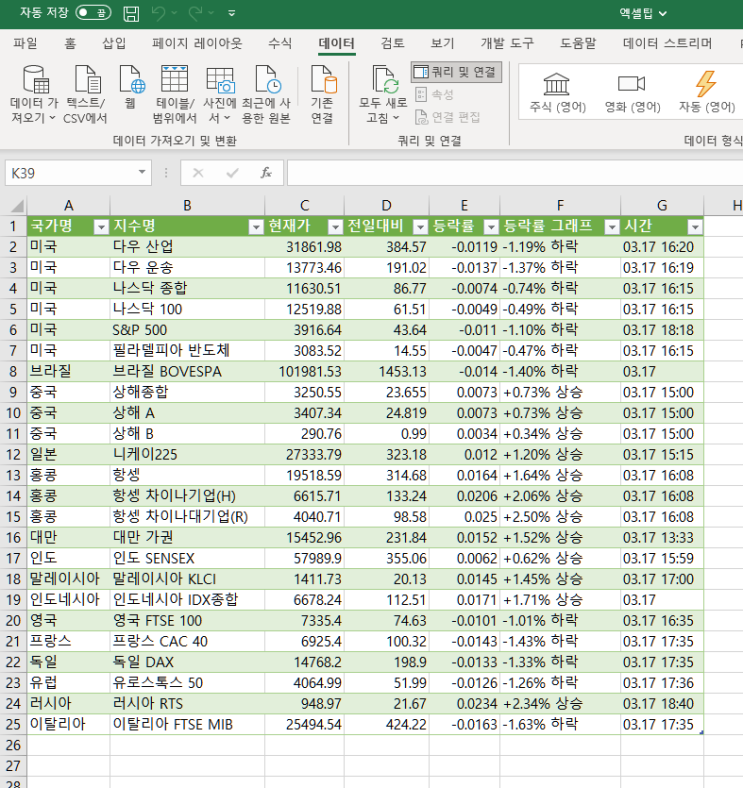Open the 등락률 filter dropdown
This screenshot has width=743, height=788.
pyautogui.click(x=491, y=227)
